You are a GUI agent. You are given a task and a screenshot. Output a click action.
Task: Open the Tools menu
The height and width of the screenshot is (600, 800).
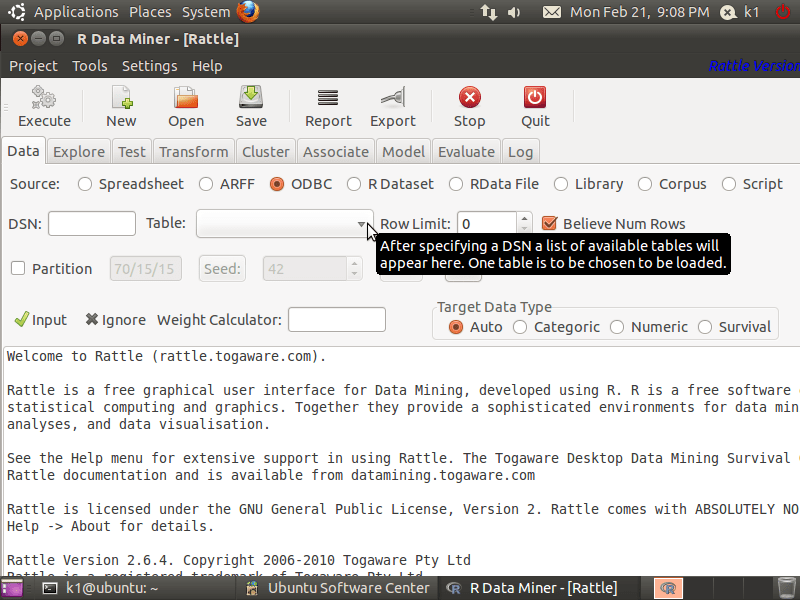(89, 66)
